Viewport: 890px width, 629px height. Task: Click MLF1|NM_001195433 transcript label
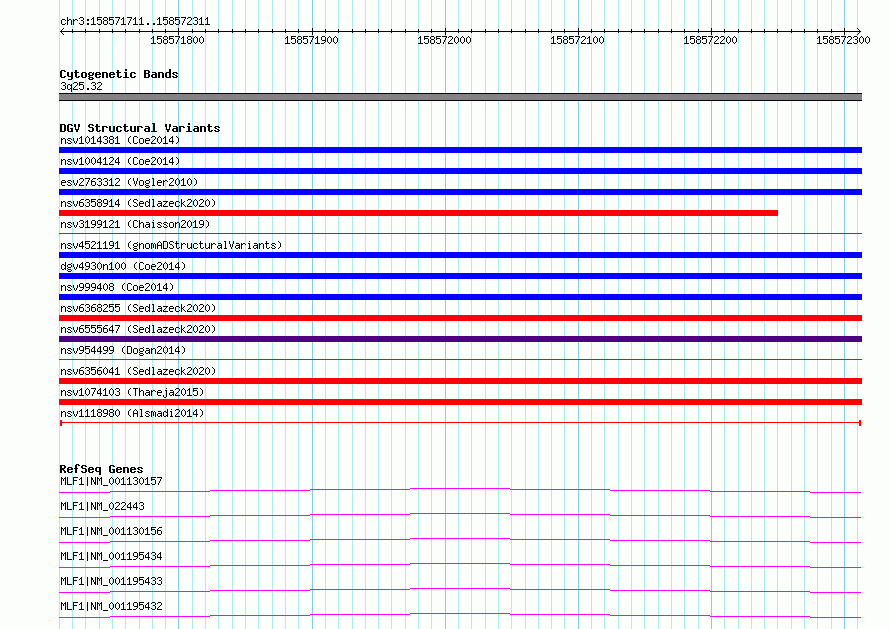[x=111, y=581]
